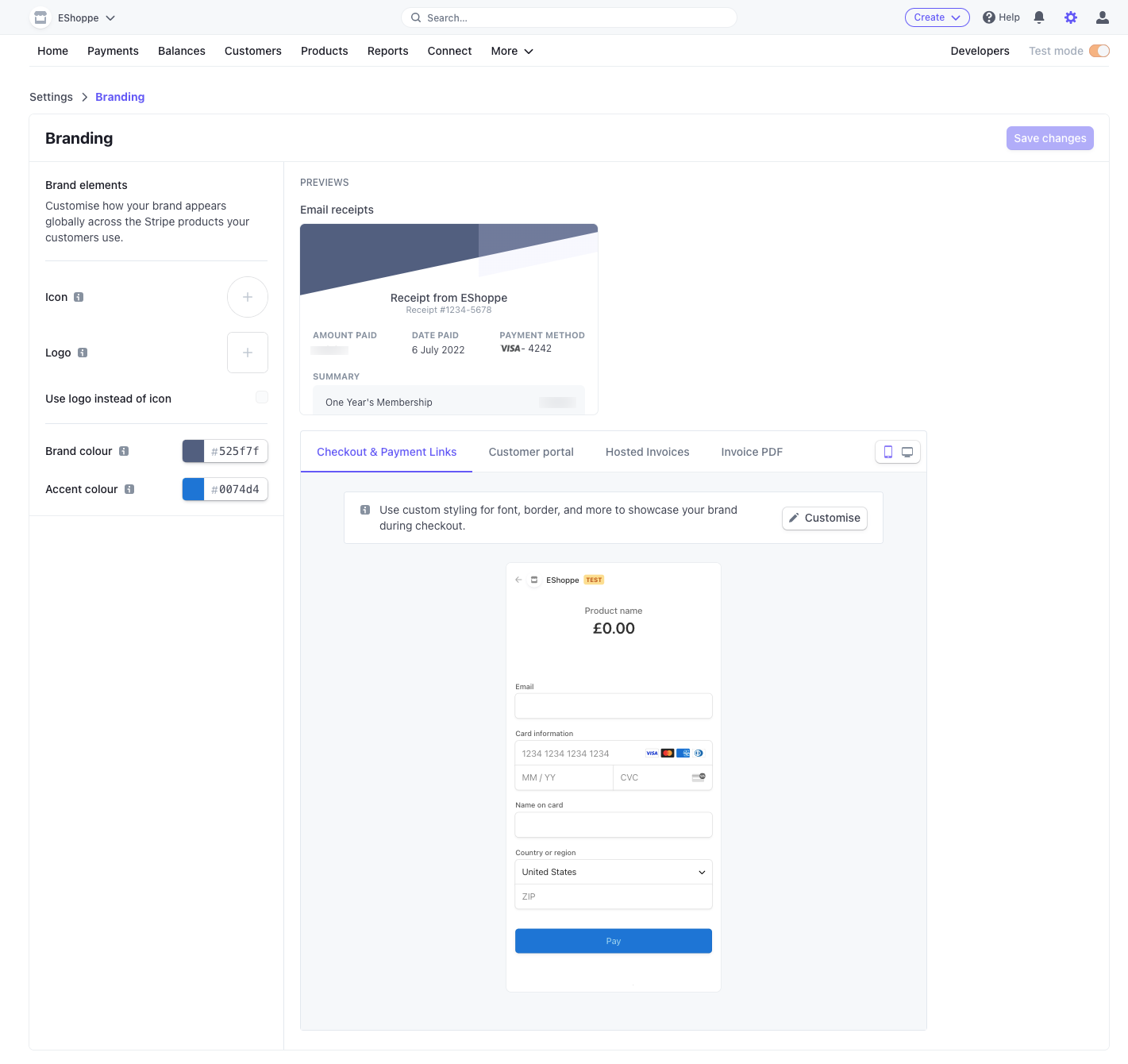The height and width of the screenshot is (1064, 1128).
Task: Enable Use logo instead of icon checkbox
Action: point(262,397)
